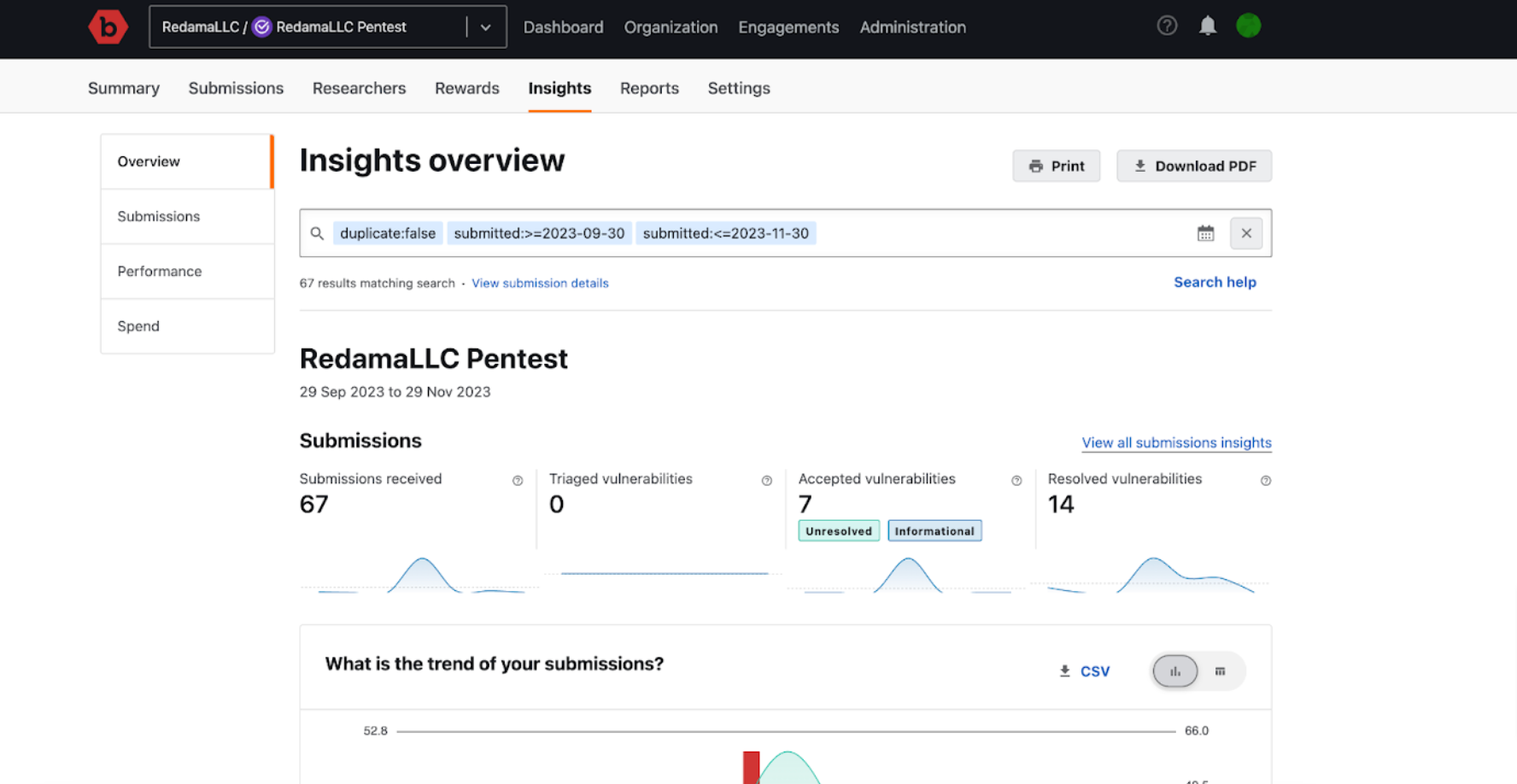
Task: Select Submissions in the sidebar
Action: pyautogui.click(x=187, y=216)
